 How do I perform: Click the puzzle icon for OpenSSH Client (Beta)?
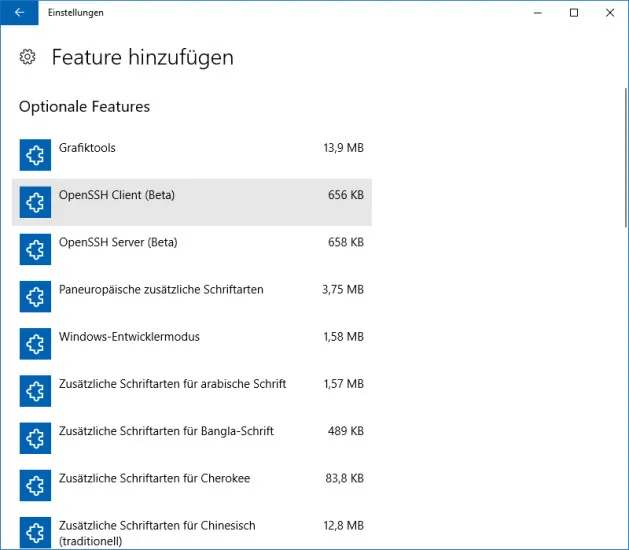tap(35, 202)
